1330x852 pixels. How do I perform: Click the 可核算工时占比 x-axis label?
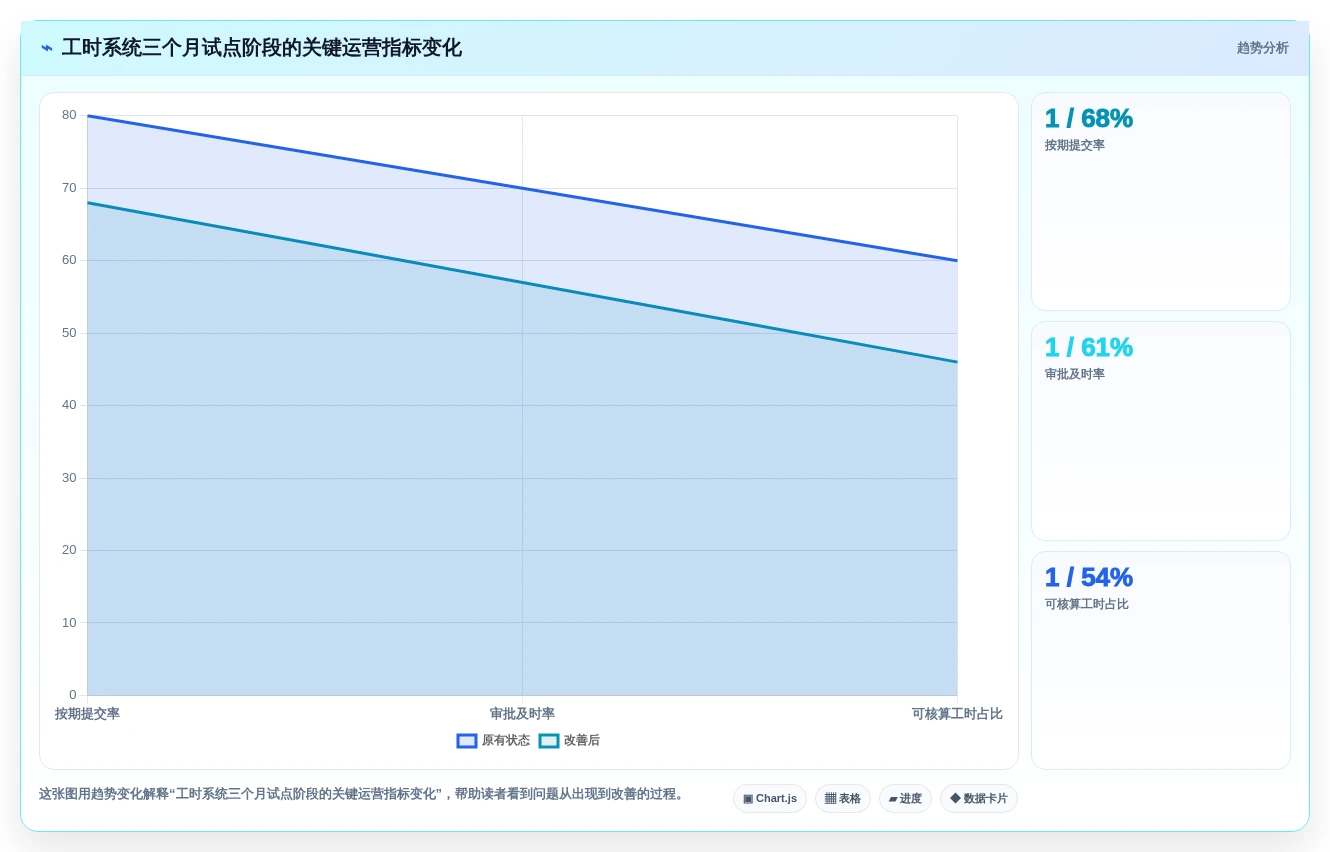(x=957, y=714)
